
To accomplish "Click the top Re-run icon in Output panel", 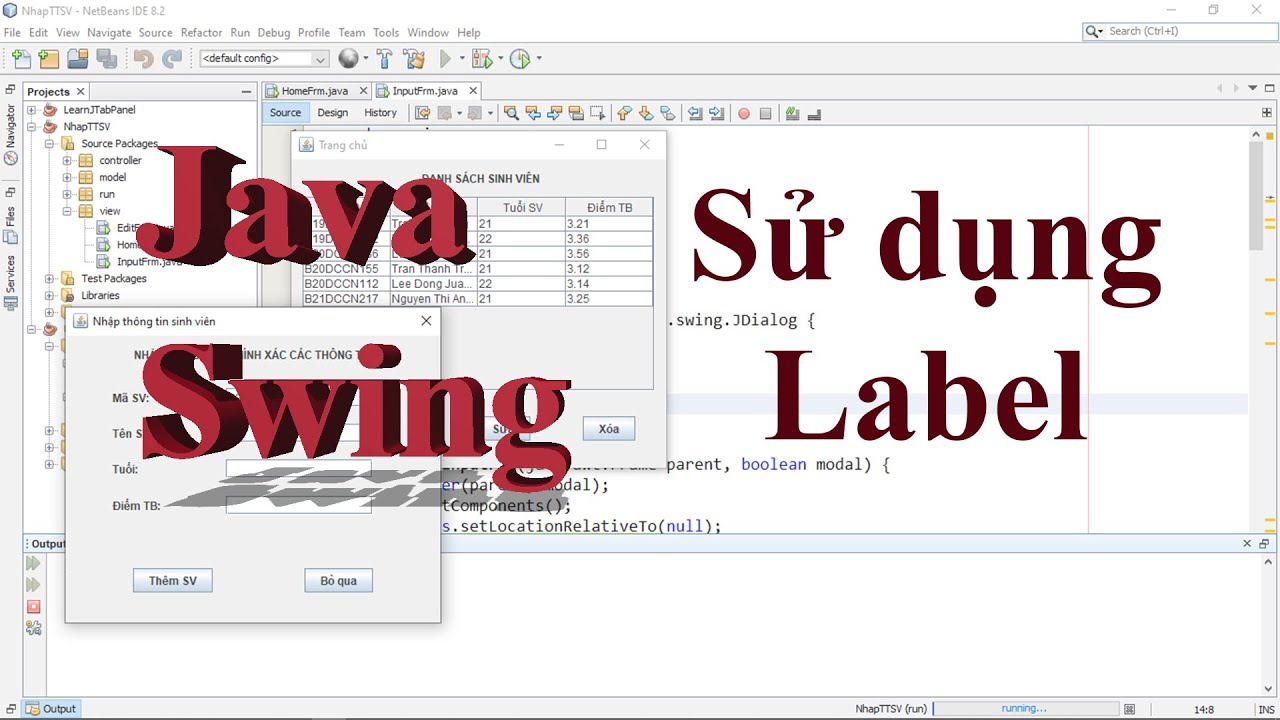I will pyautogui.click(x=34, y=564).
